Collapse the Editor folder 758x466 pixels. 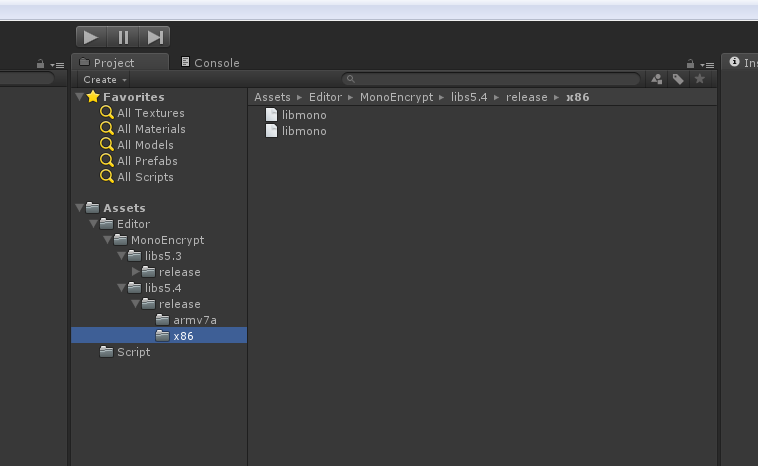click(x=93, y=224)
